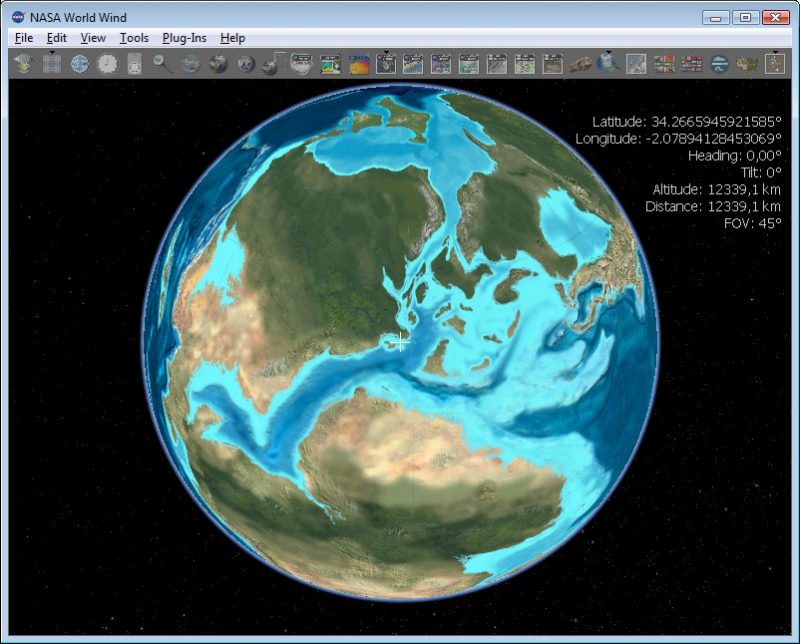Expand the grid icon's dropdown arrow
800x644 pixels.
(52, 52)
